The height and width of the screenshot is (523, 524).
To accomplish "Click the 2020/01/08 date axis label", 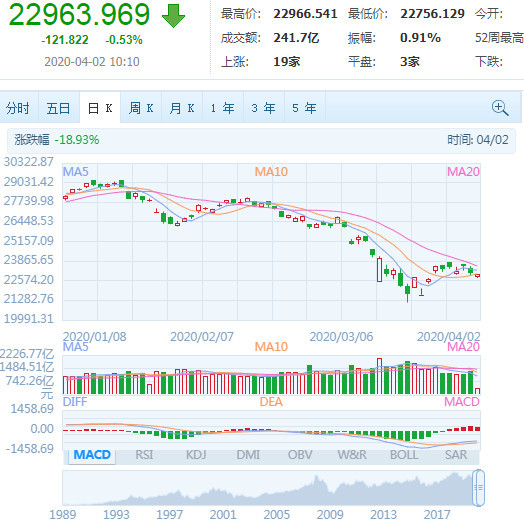I will pyautogui.click(x=95, y=337).
